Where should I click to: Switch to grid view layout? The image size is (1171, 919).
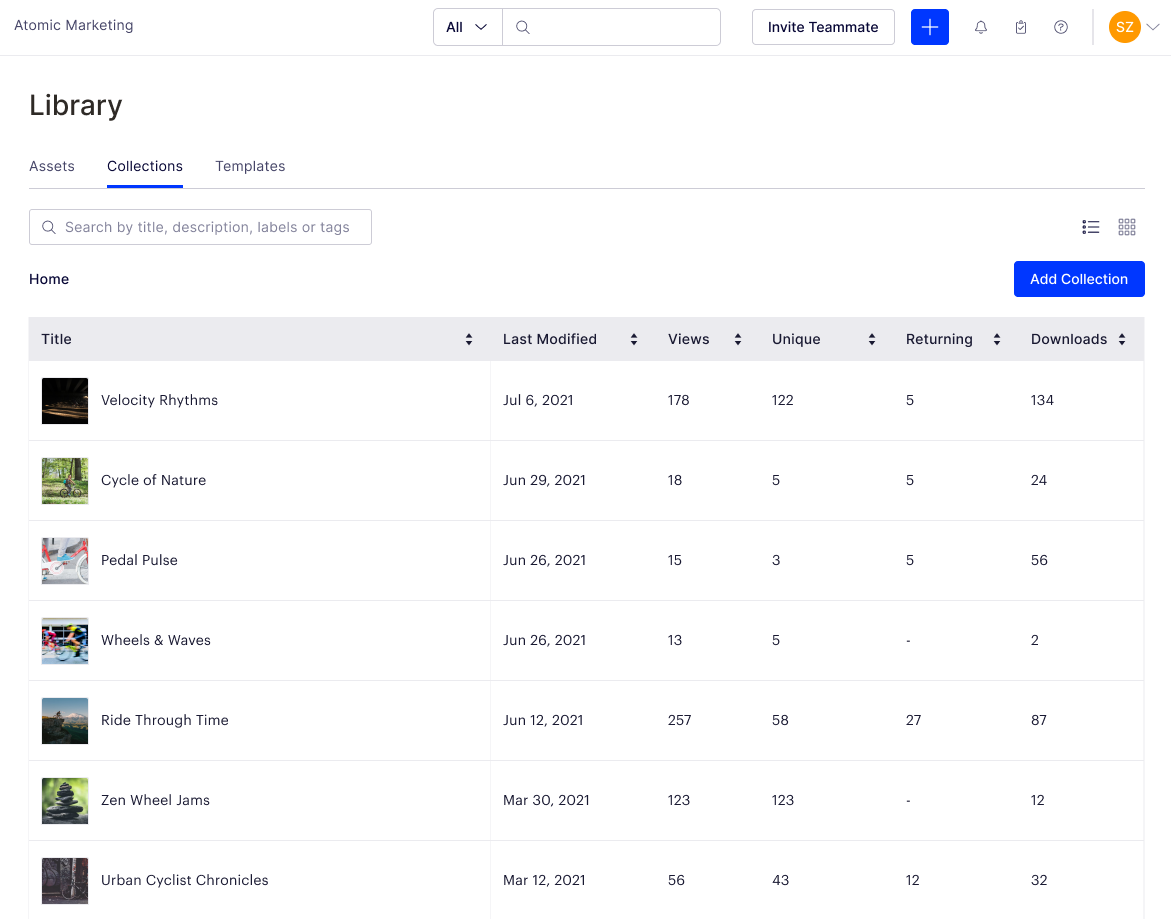point(1127,227)
